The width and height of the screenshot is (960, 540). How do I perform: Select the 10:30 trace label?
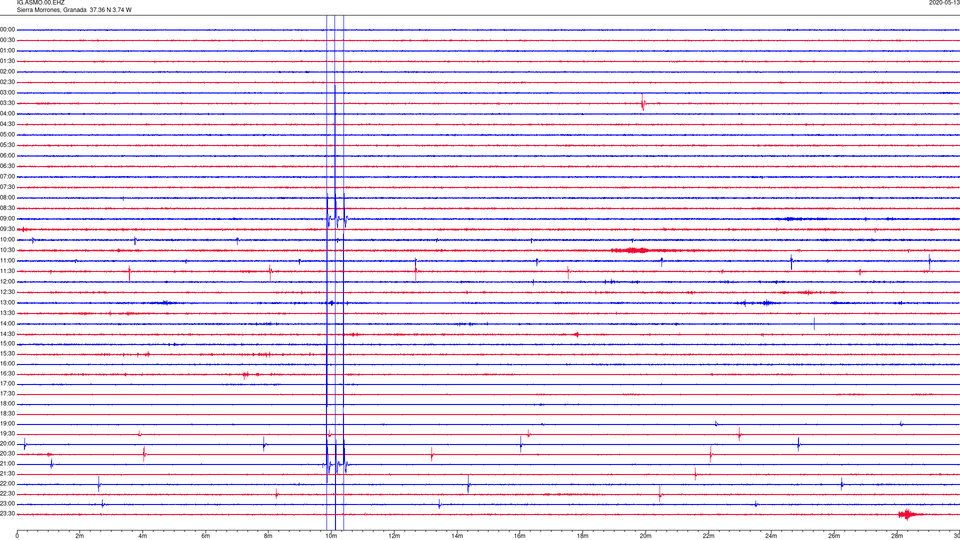tap(7, 250)
